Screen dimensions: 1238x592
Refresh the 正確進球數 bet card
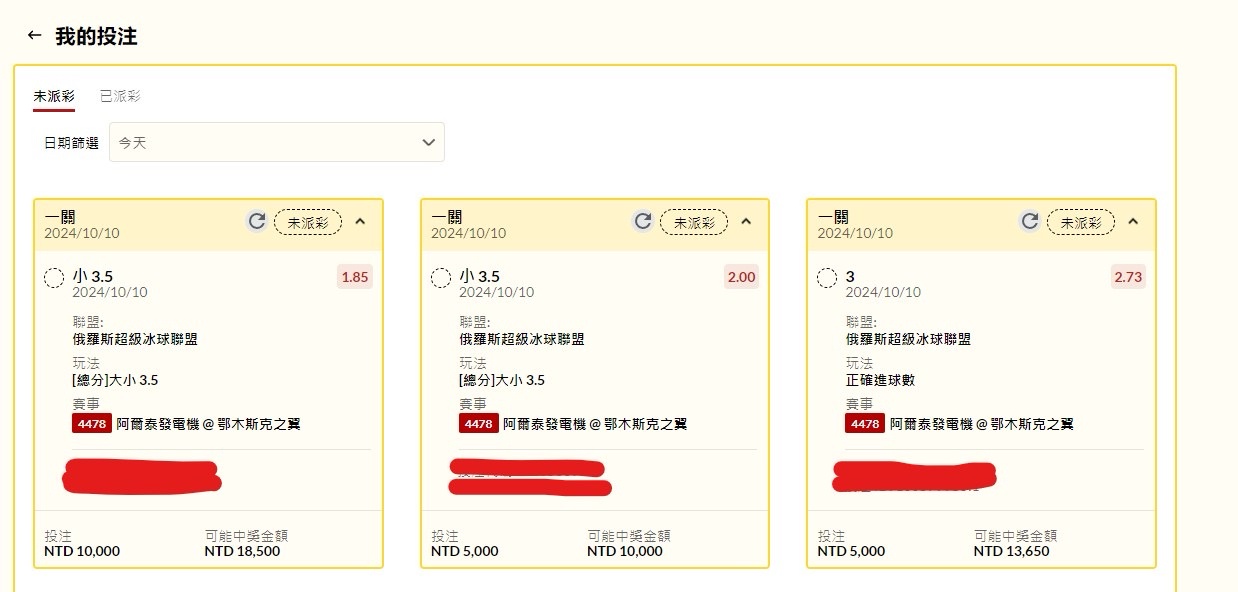[x=1029, y=222]
